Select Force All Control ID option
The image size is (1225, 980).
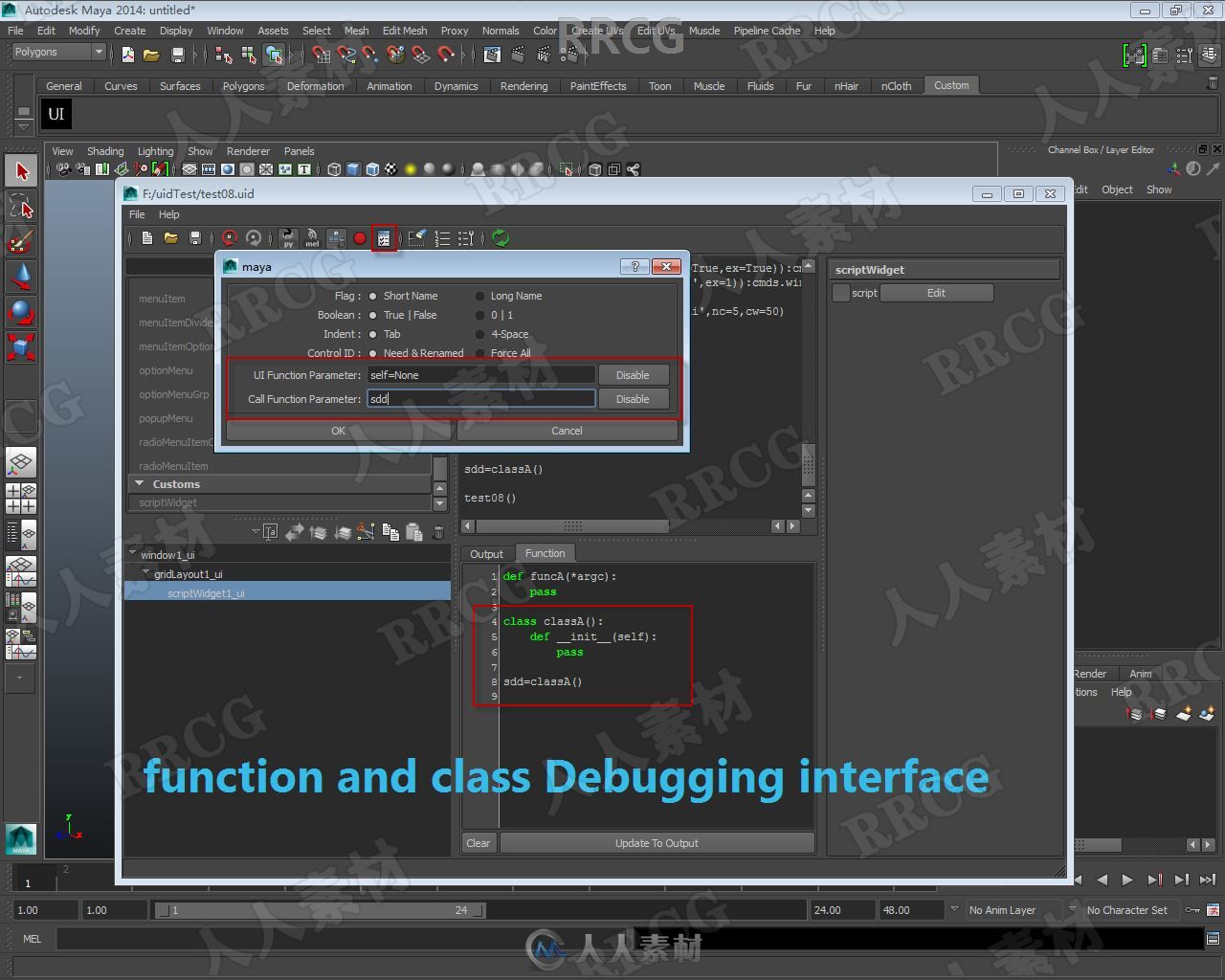click(480, 353)
